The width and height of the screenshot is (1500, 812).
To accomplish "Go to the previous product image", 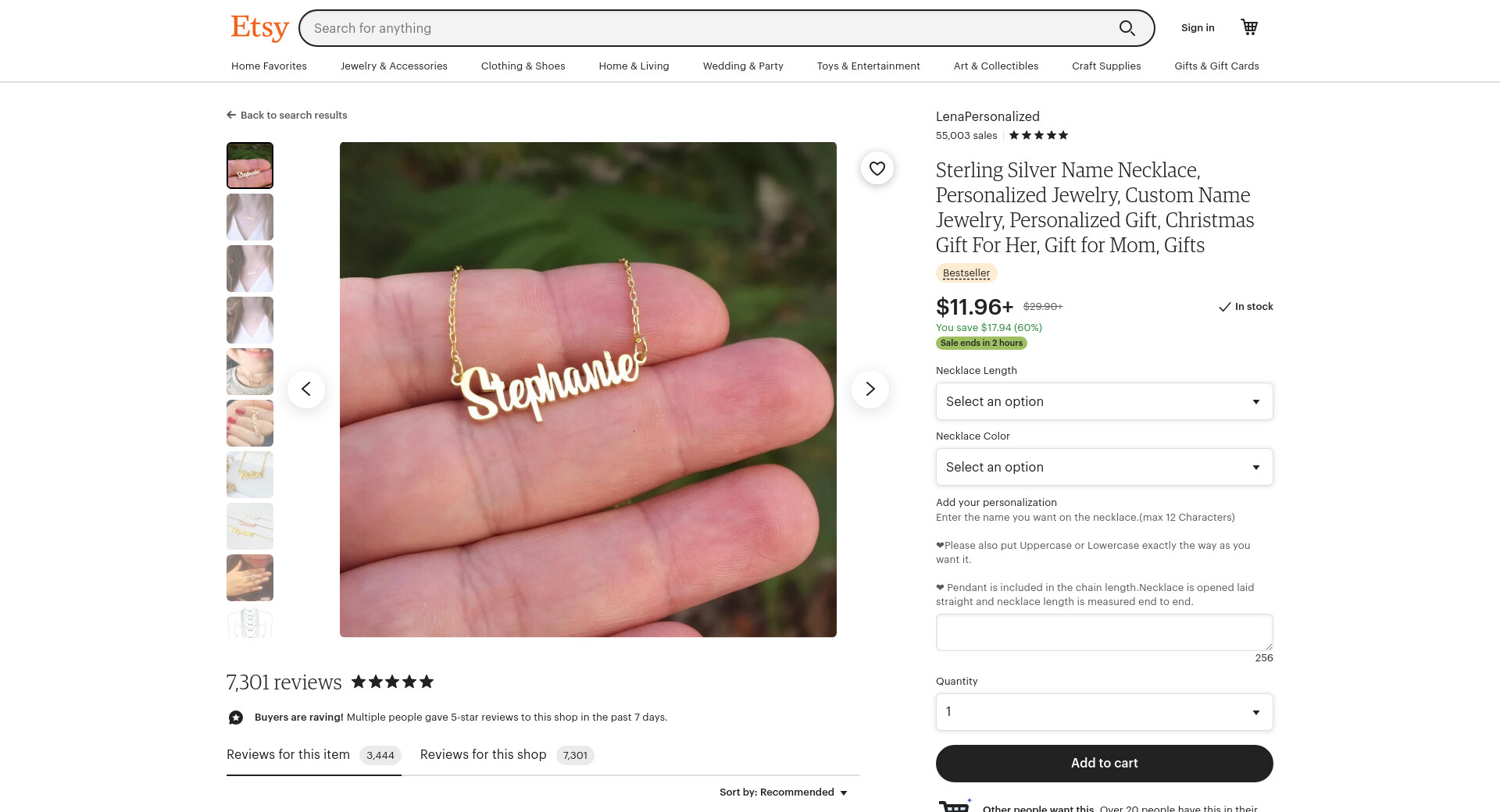I will 306,389.
